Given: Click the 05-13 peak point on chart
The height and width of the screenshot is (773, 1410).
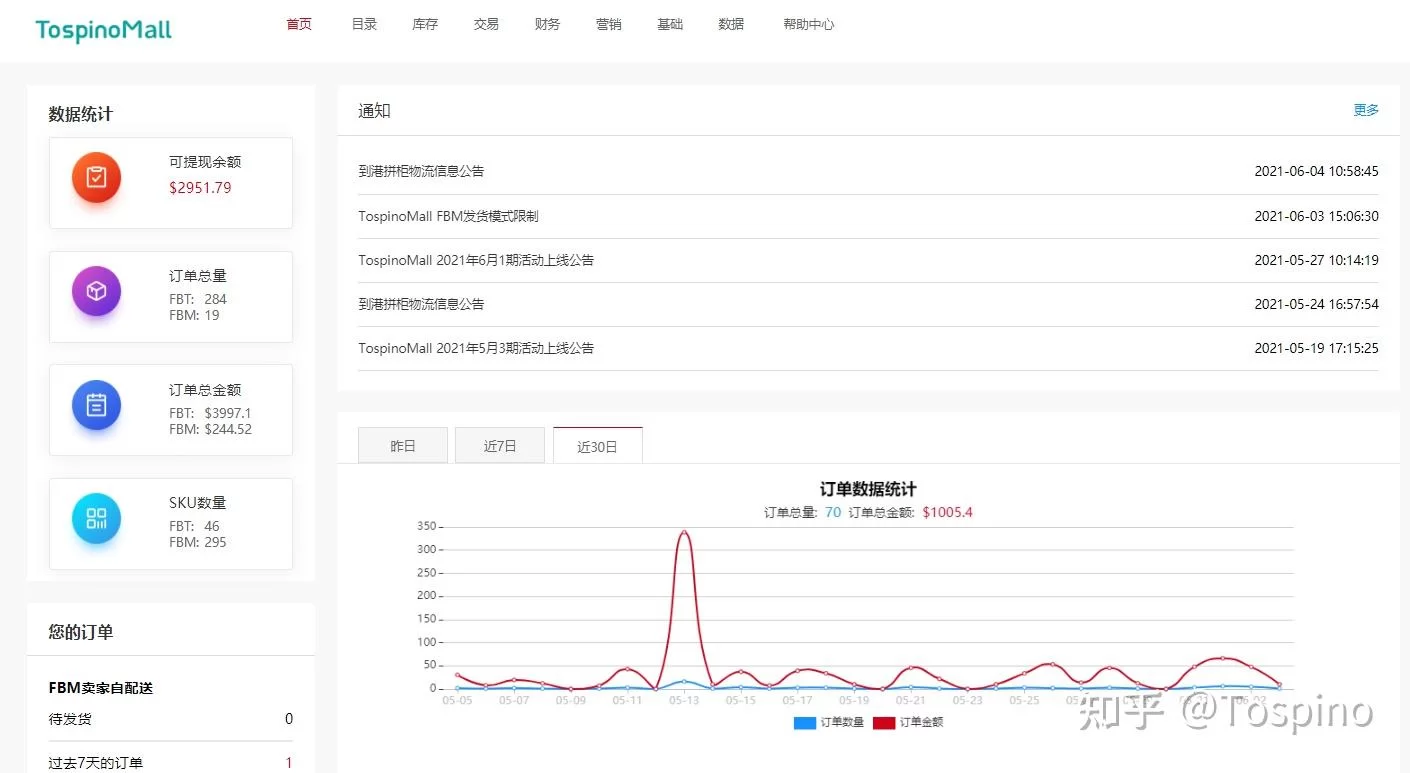Looking at the screenshot, I should tap(684, 532).
